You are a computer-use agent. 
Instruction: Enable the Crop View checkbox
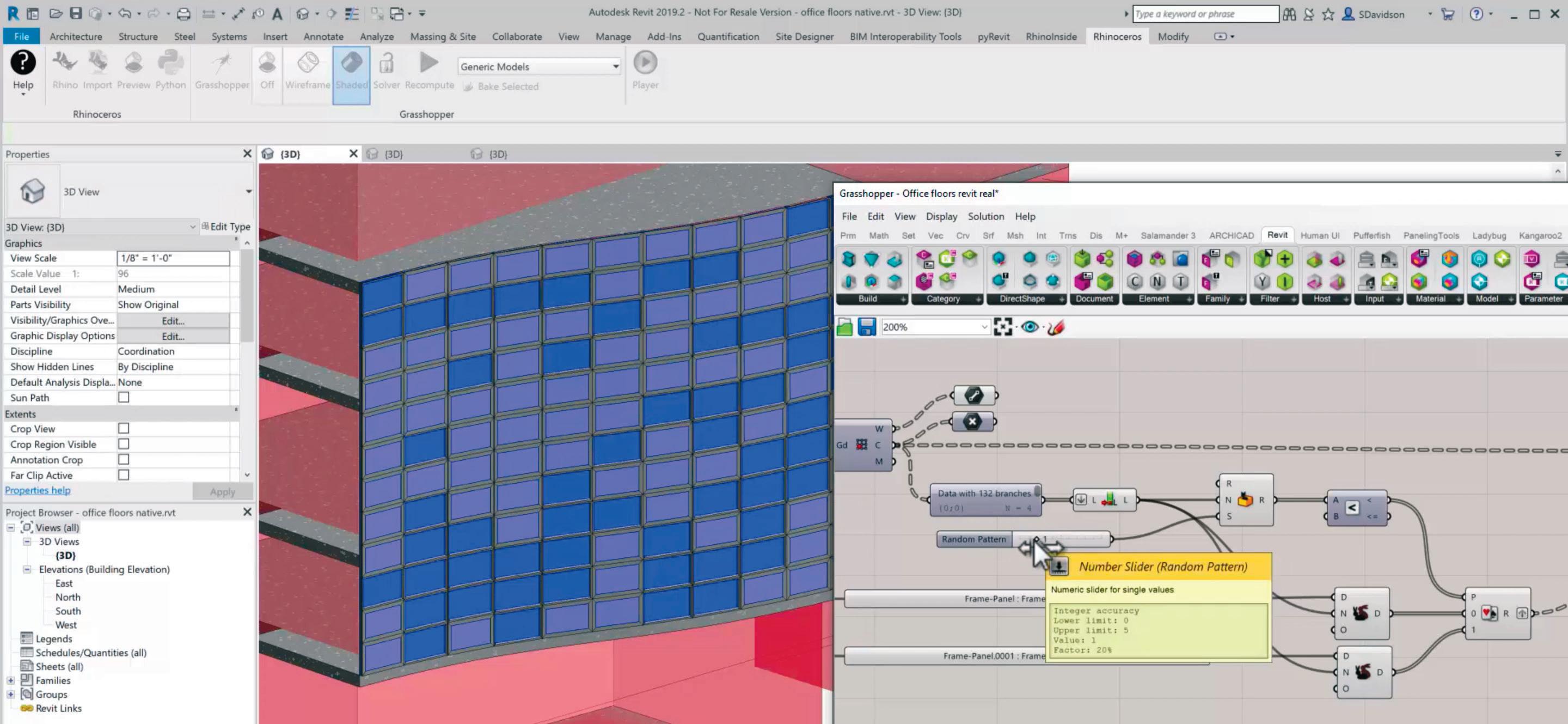(124, 429)
